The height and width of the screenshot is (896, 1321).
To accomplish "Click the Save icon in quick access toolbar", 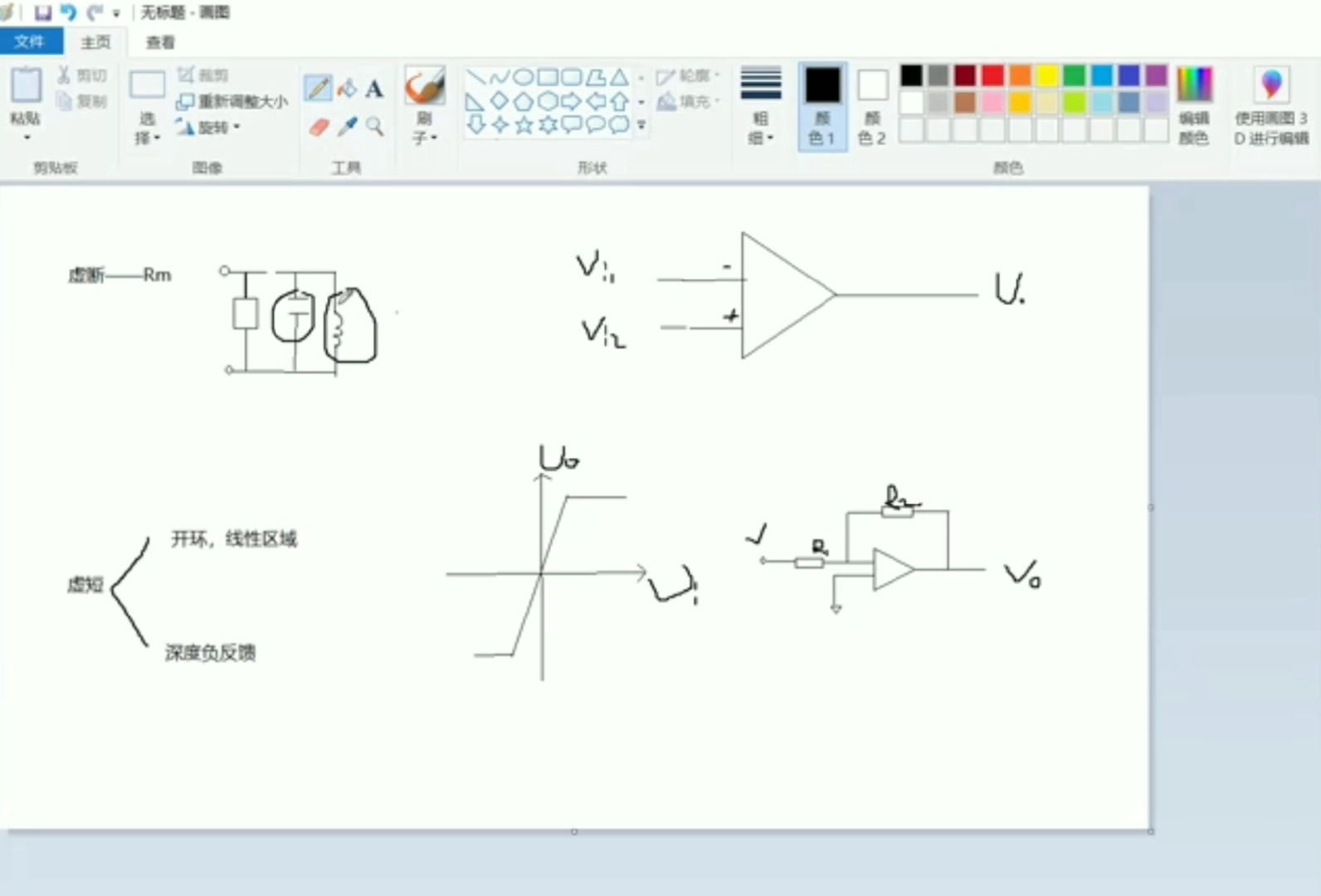I will click(42, 12).
